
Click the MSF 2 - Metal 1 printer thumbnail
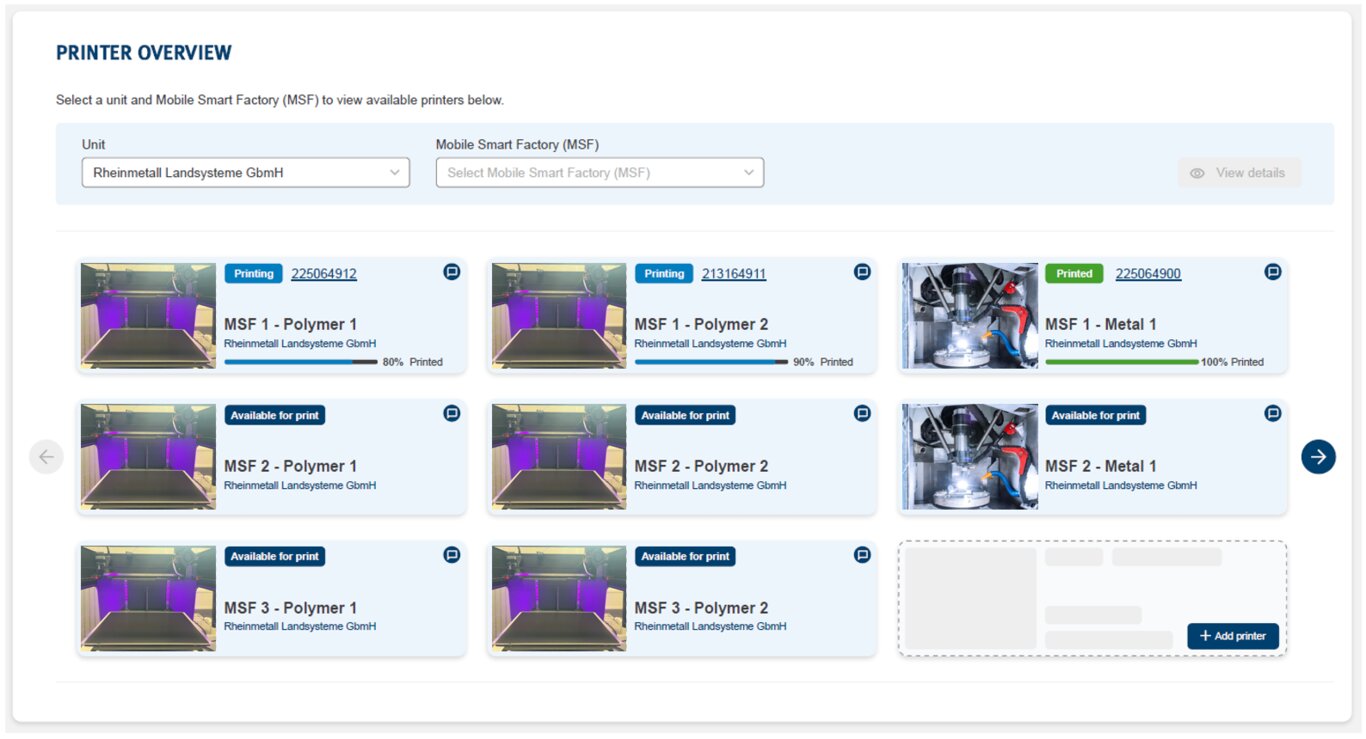969,457
